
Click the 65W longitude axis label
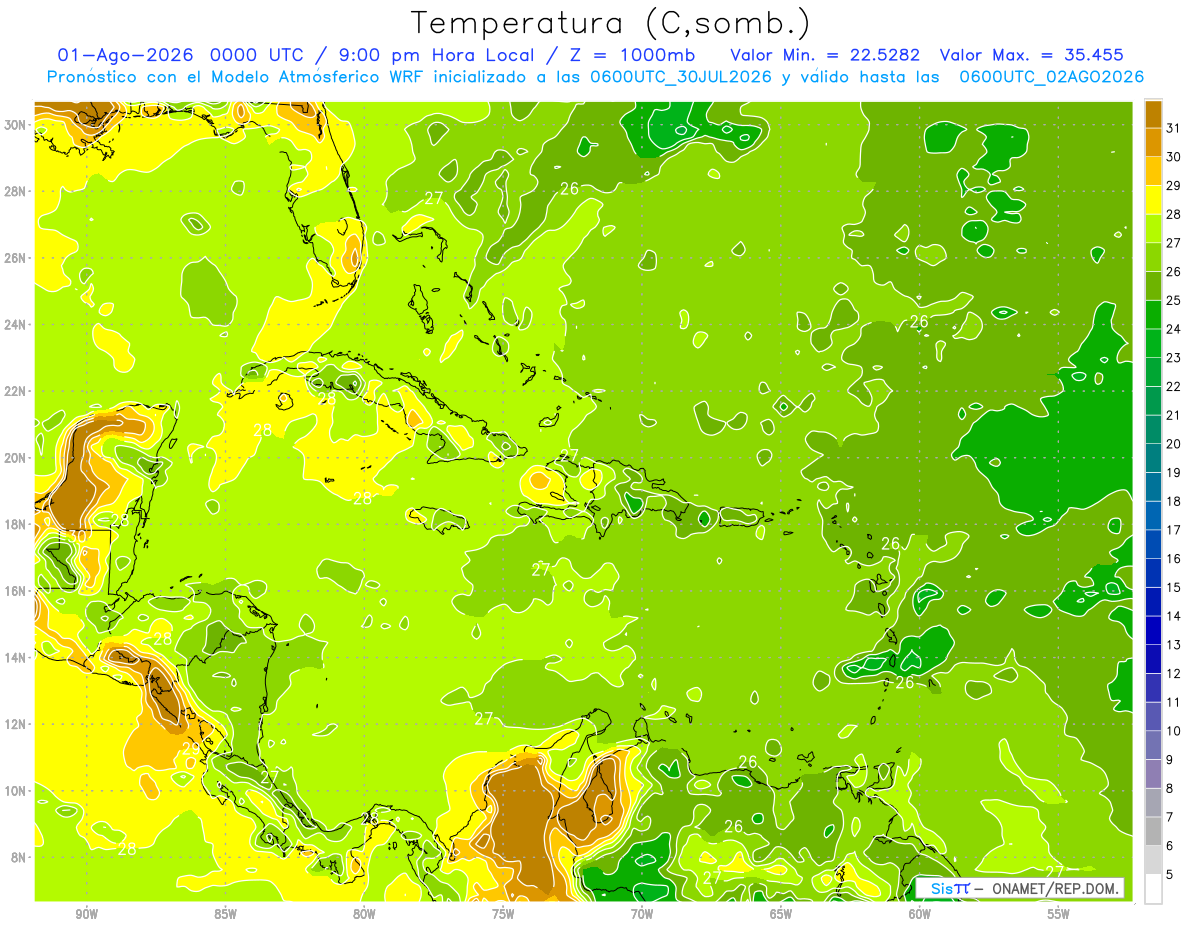tap(781, 915)
